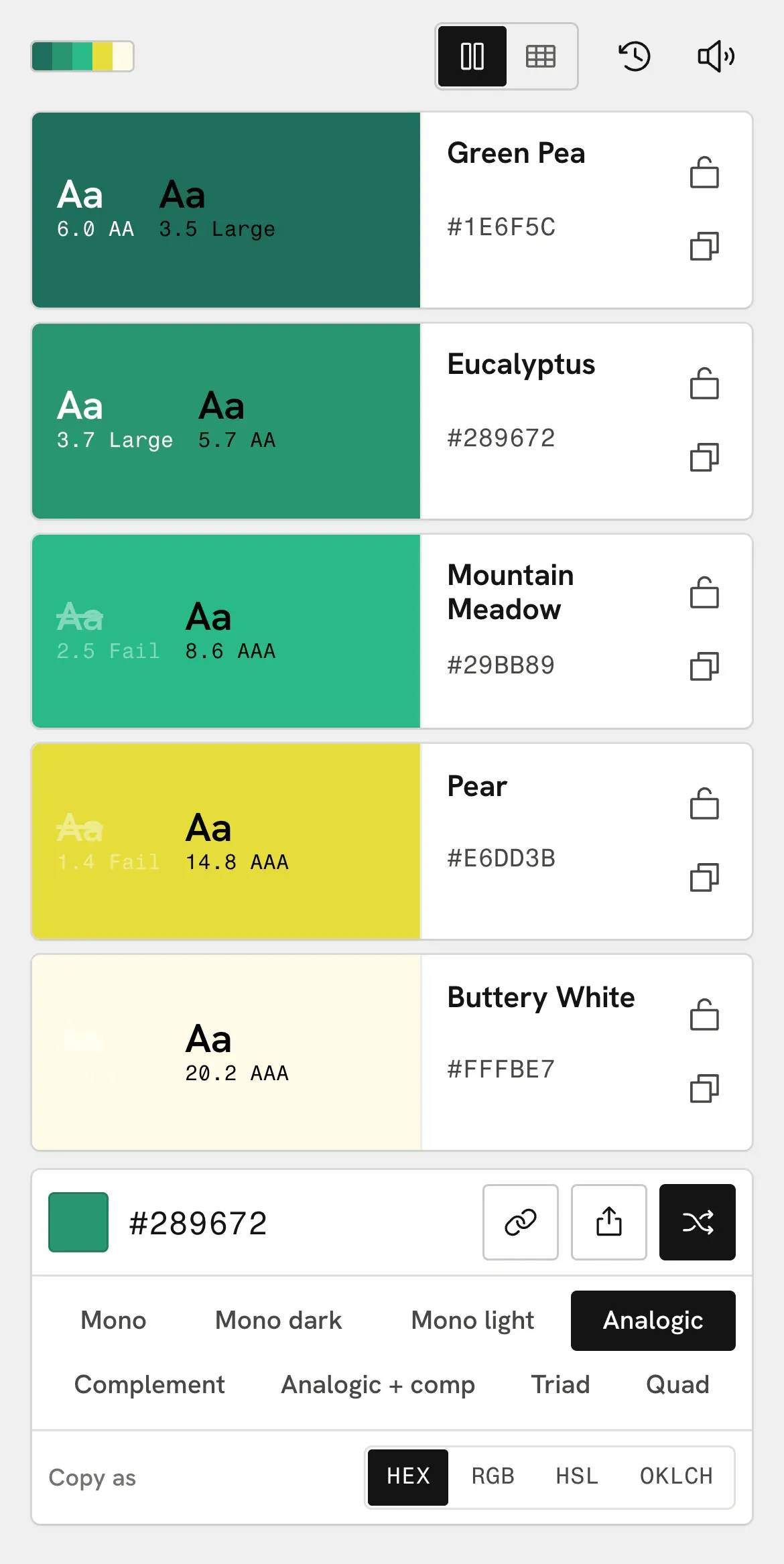Switch to grid table view
This screenshot has height=1564, width=784.
tap(541, 56)
